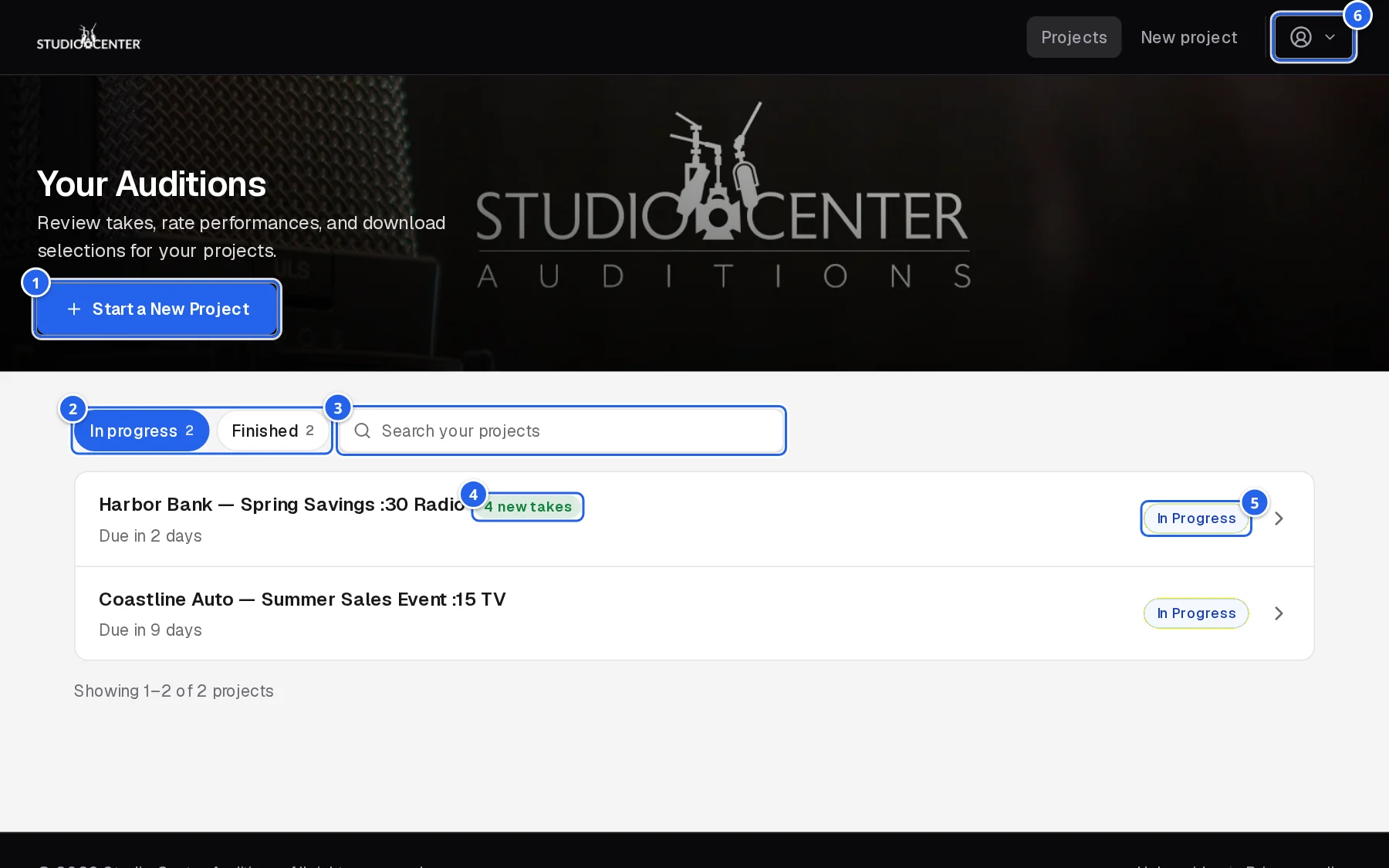This screenshot has height=868, width=1389.
Task: Click the Start a New Project button
Action: pyautogui.click(x=157, y=309)
